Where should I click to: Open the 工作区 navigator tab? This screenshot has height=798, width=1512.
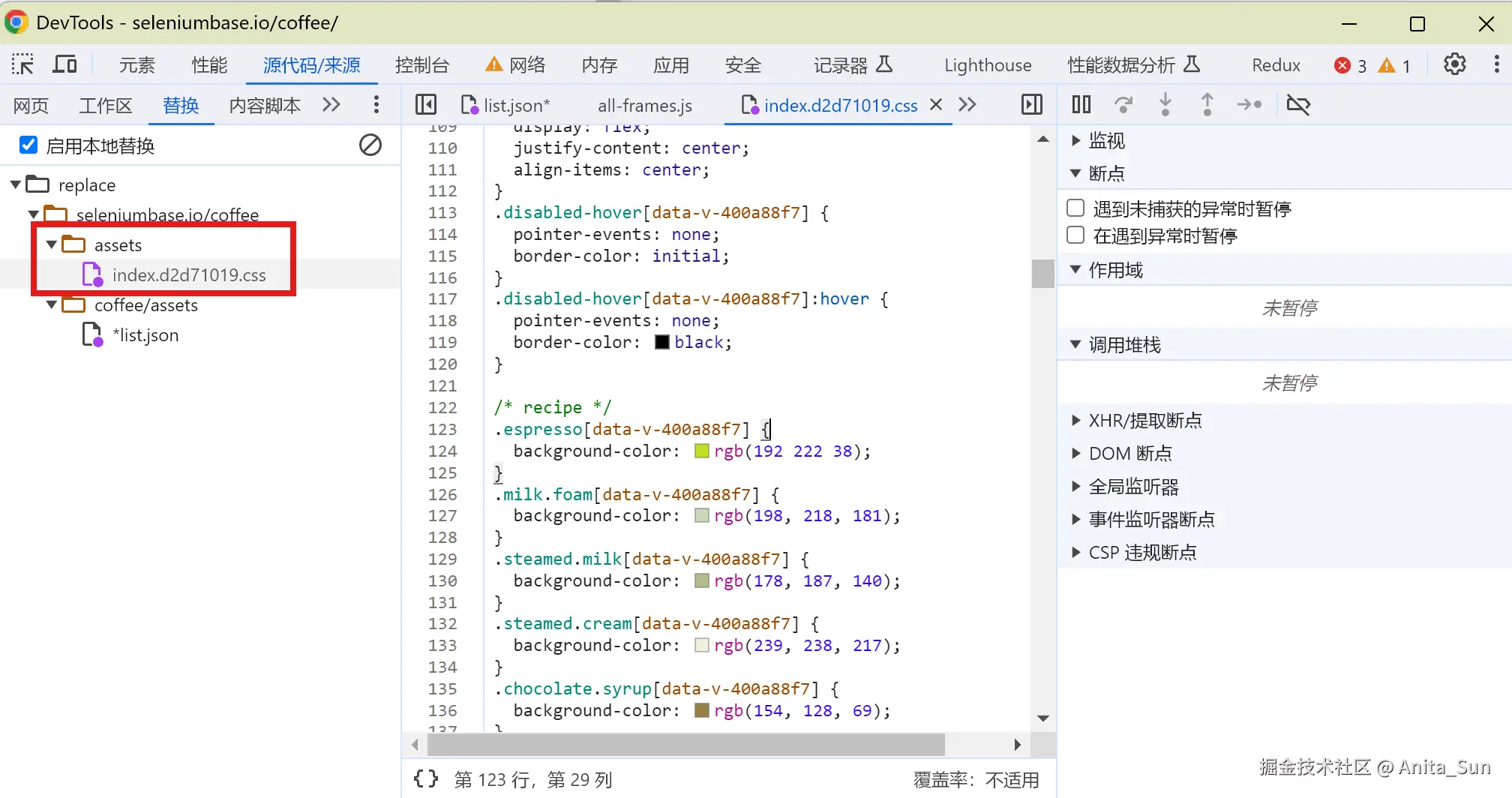coord(106,105)
